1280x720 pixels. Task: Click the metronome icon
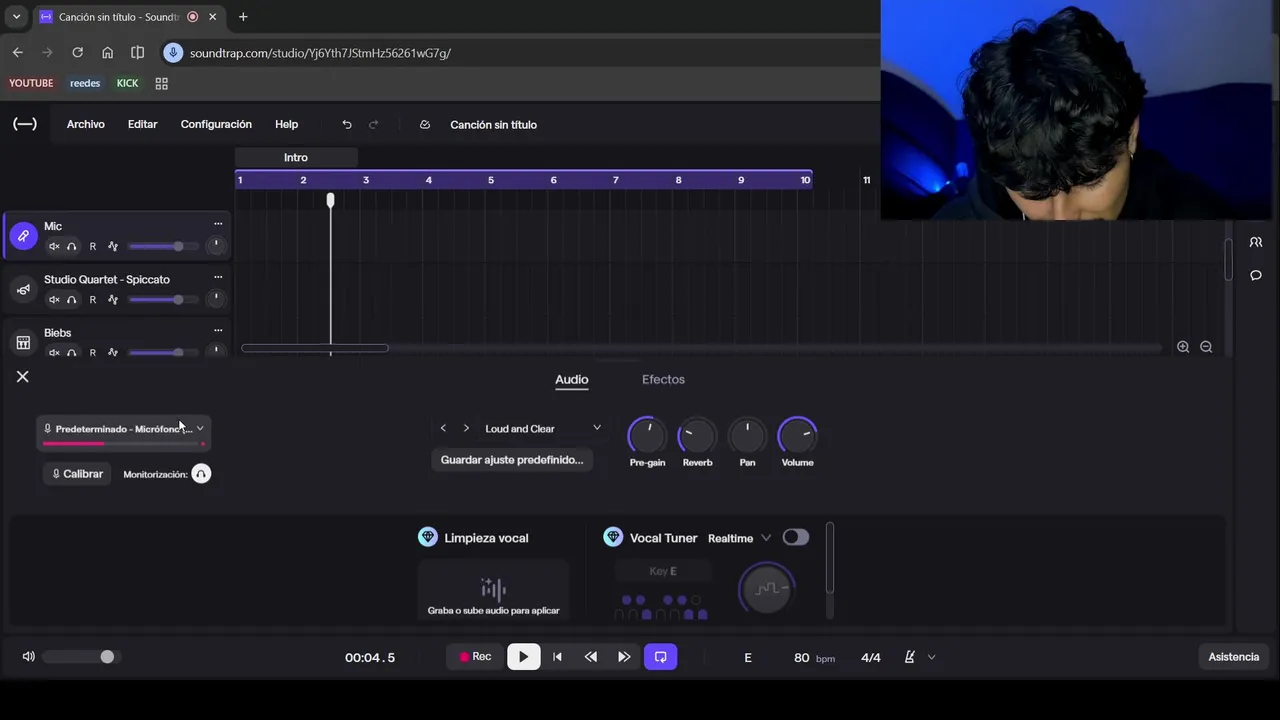(x=910, y=657)
